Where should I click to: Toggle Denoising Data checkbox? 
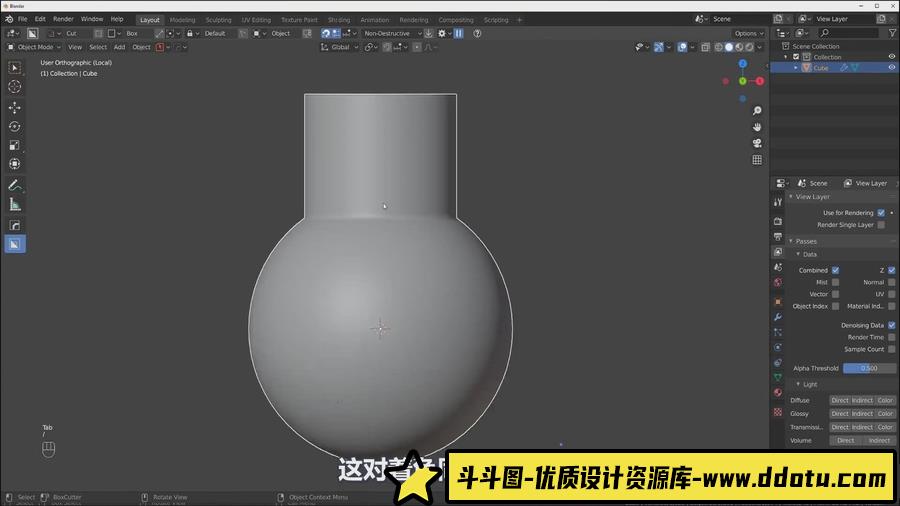pos(891,325)
